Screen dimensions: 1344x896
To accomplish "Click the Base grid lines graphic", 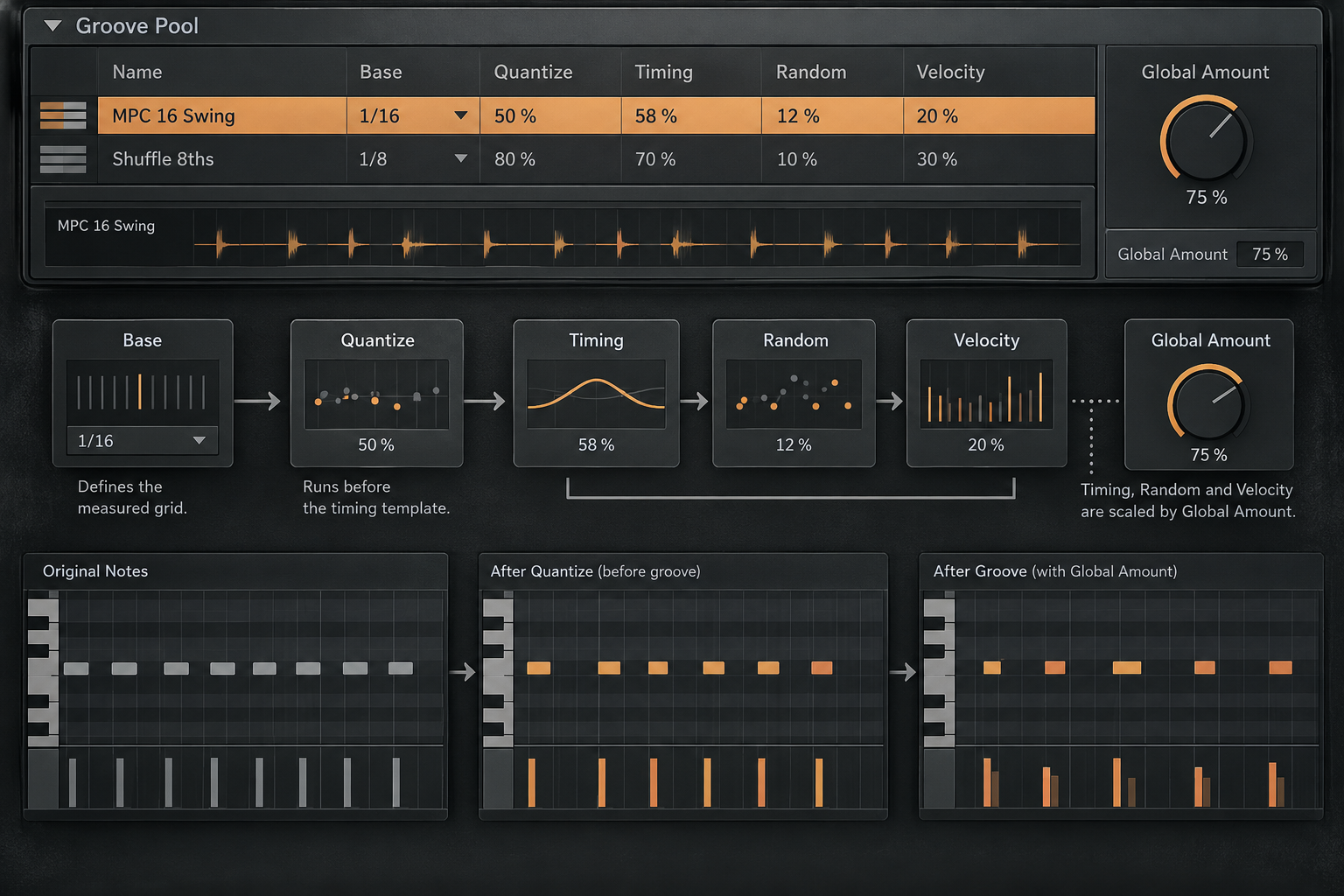I will (142, 392).
